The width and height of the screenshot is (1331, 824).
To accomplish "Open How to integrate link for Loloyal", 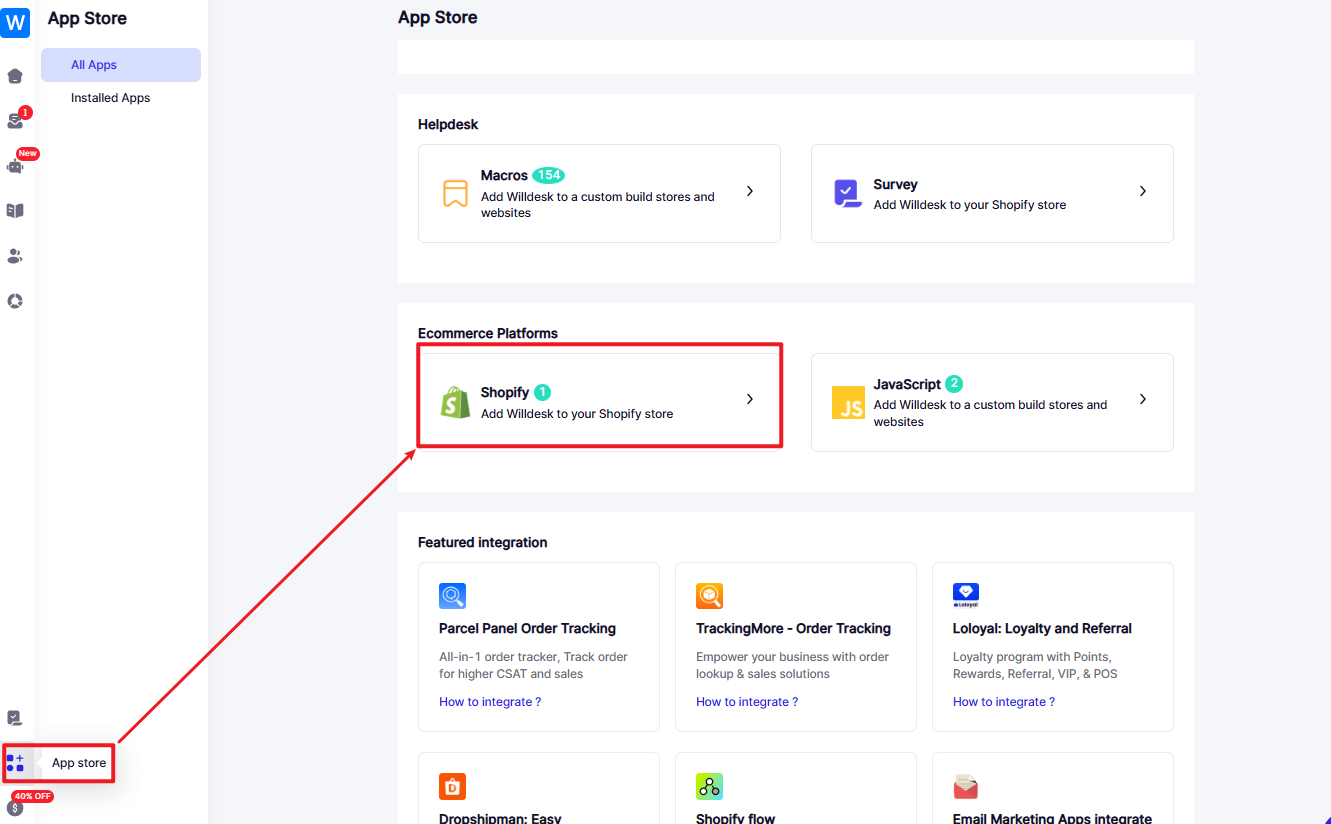I will click(1004, 702).
